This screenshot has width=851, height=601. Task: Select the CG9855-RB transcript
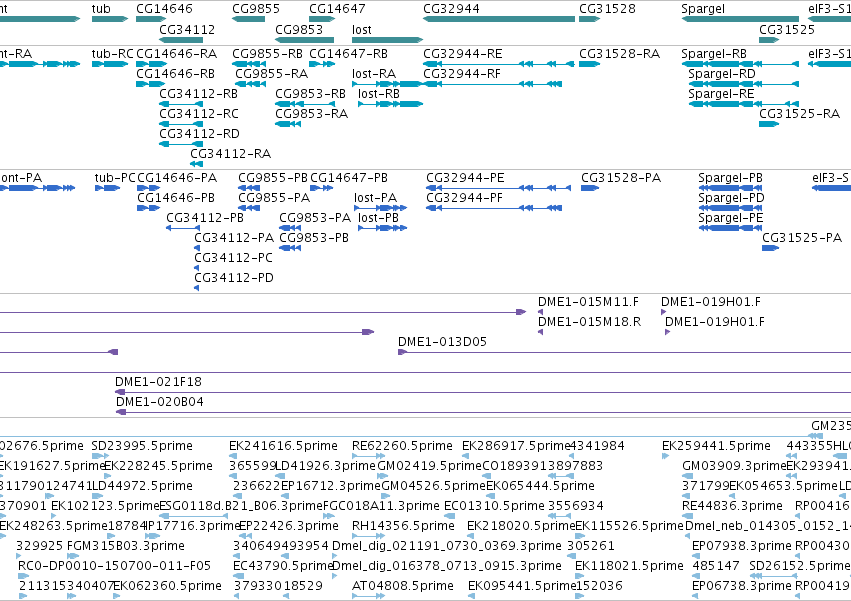coord(267,54)
